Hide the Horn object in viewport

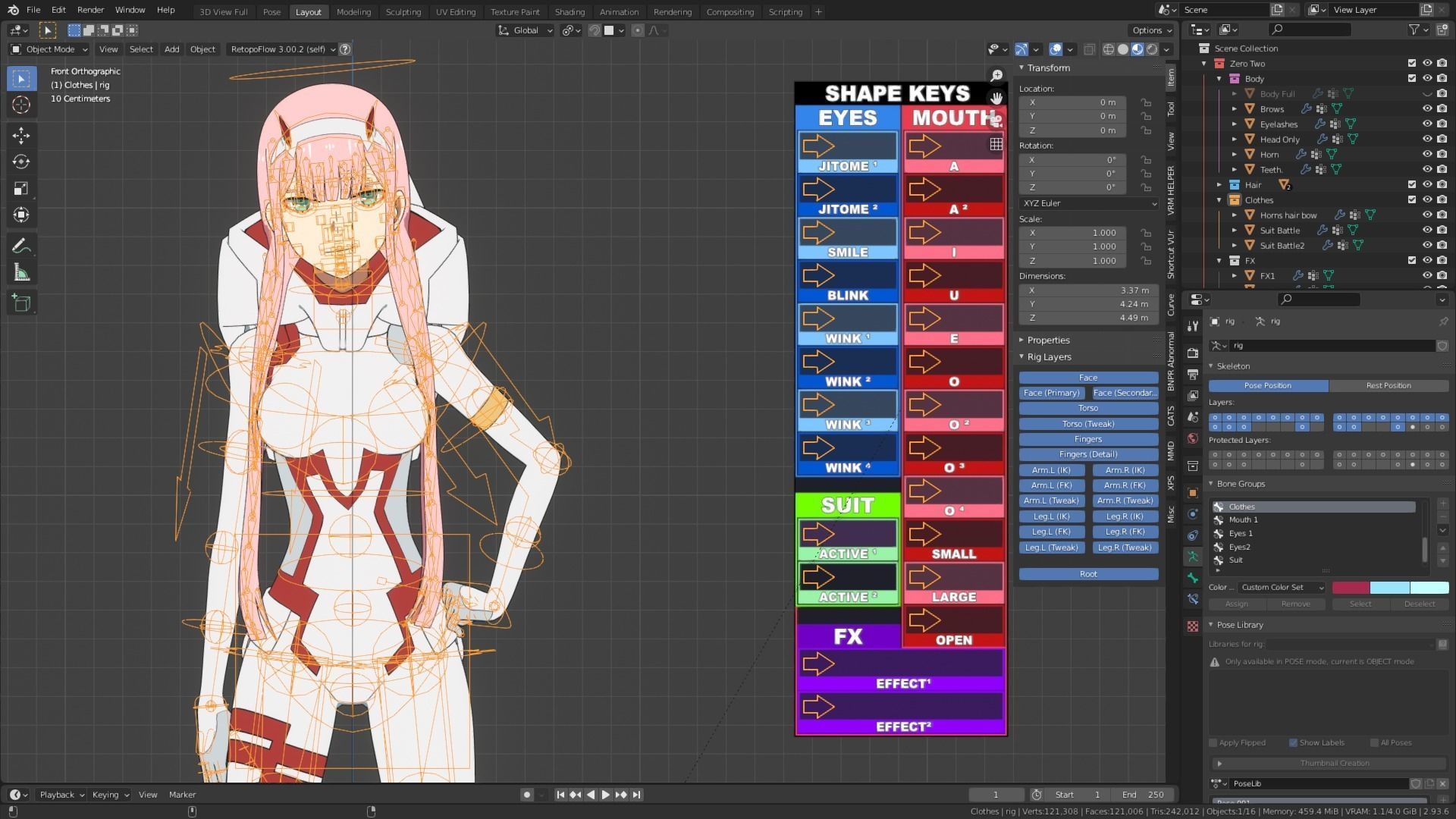point(1426,155)
